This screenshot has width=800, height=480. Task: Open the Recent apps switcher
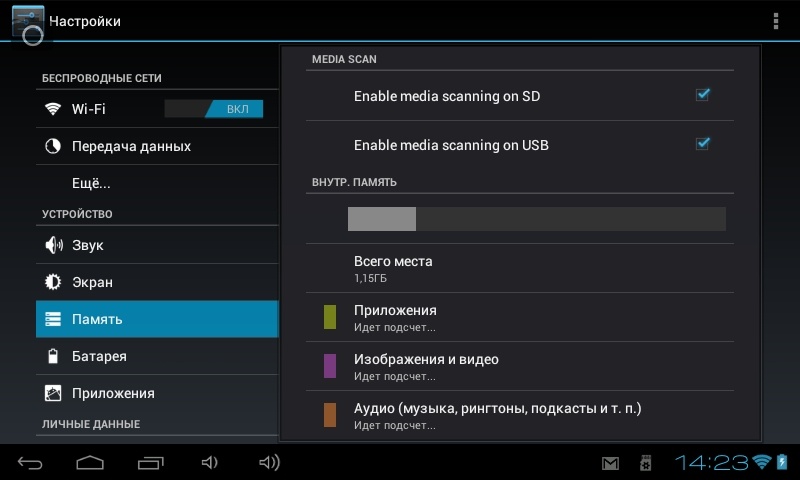click(x=151, y=462)
